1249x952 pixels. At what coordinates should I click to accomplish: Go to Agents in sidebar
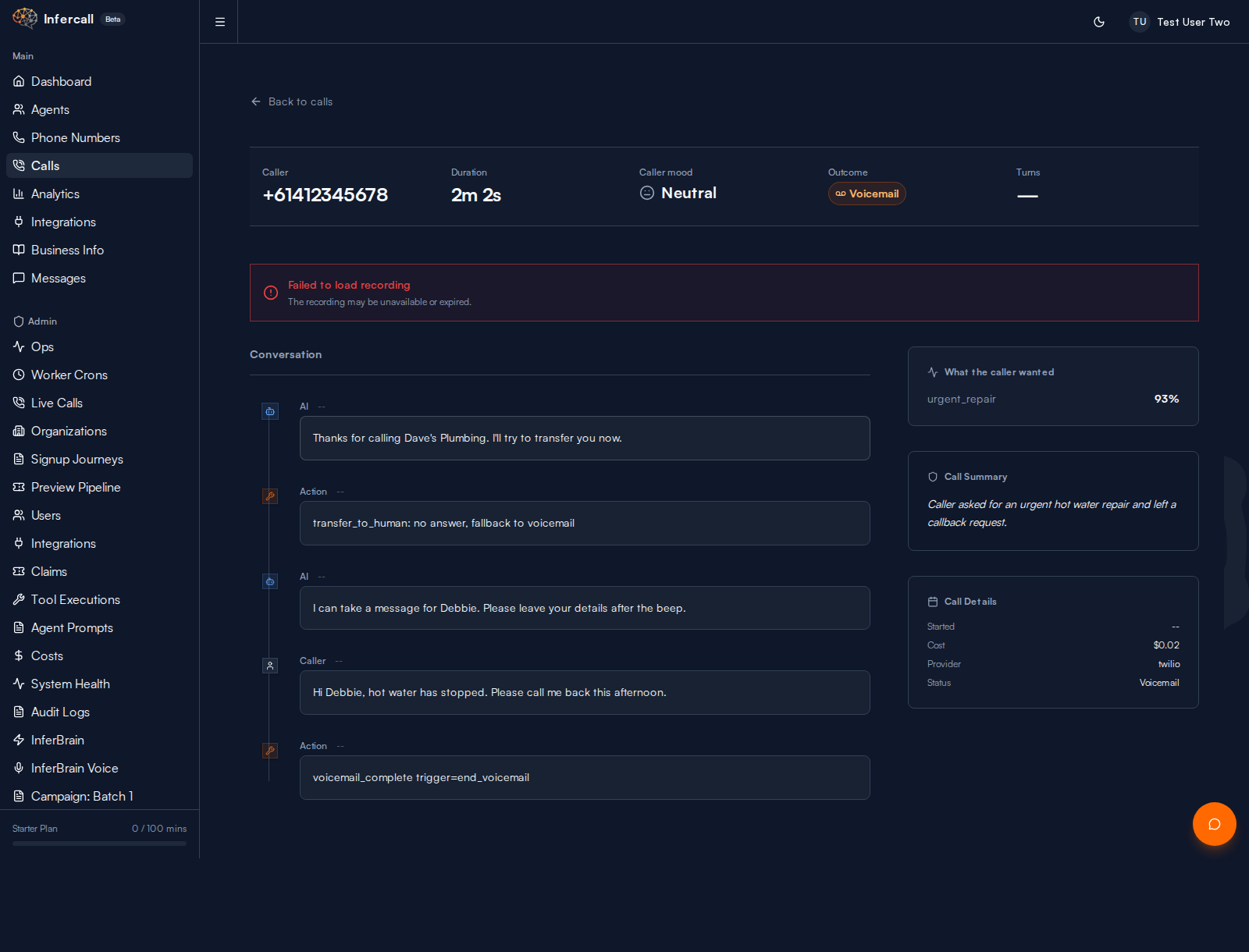[50, 109]
